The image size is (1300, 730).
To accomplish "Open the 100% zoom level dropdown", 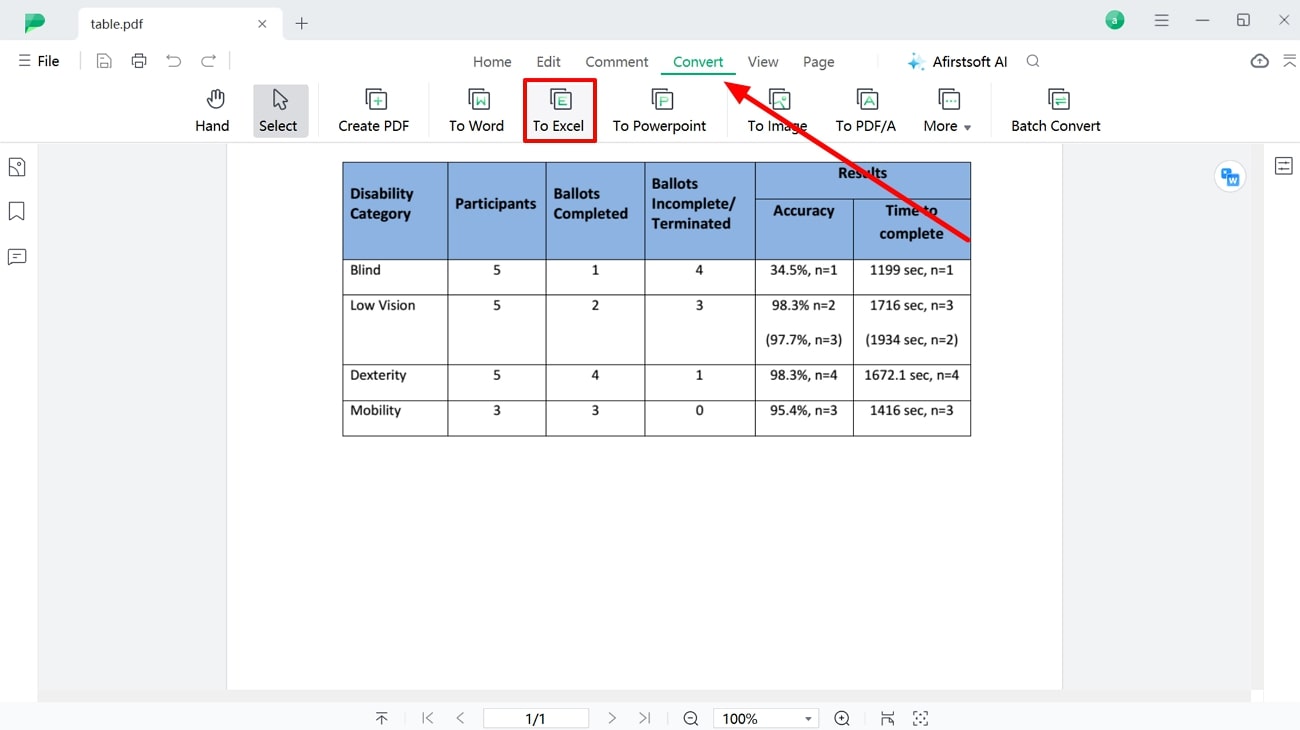I will click(766, 718).
